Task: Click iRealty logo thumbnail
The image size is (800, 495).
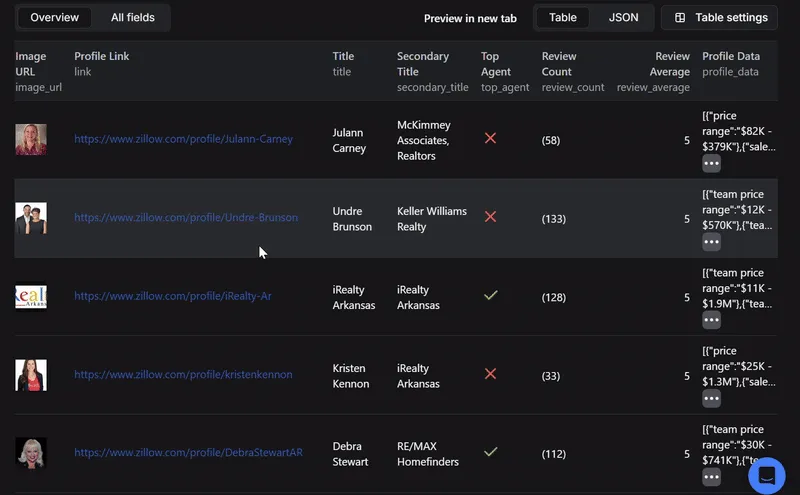Action: [31, 296]
